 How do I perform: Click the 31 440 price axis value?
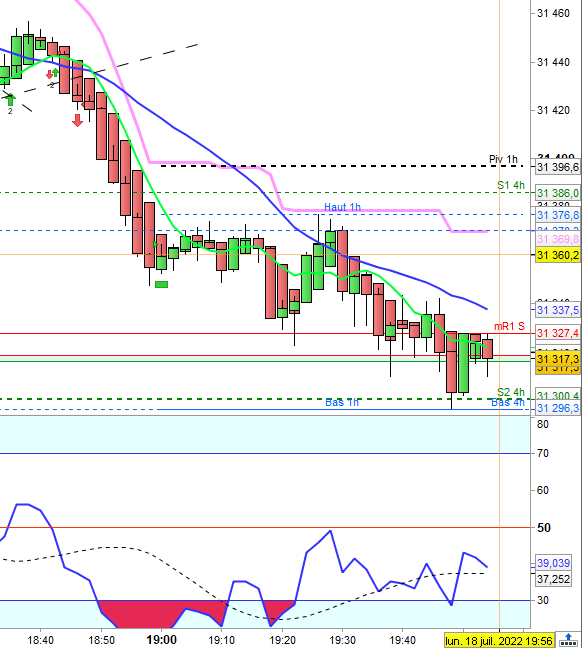[x=553, y=62]
